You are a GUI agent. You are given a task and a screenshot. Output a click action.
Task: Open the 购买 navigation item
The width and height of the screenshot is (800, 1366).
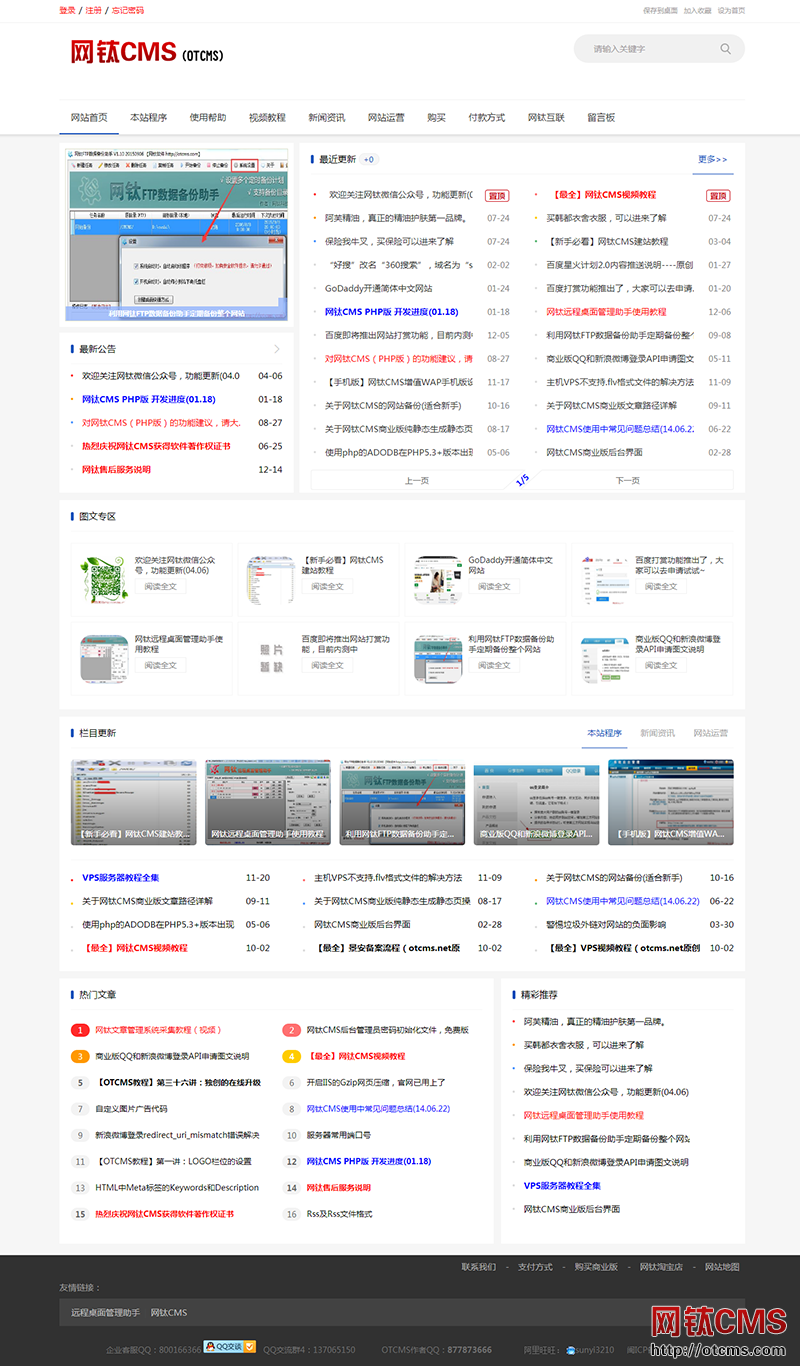[x=437, y=117]
